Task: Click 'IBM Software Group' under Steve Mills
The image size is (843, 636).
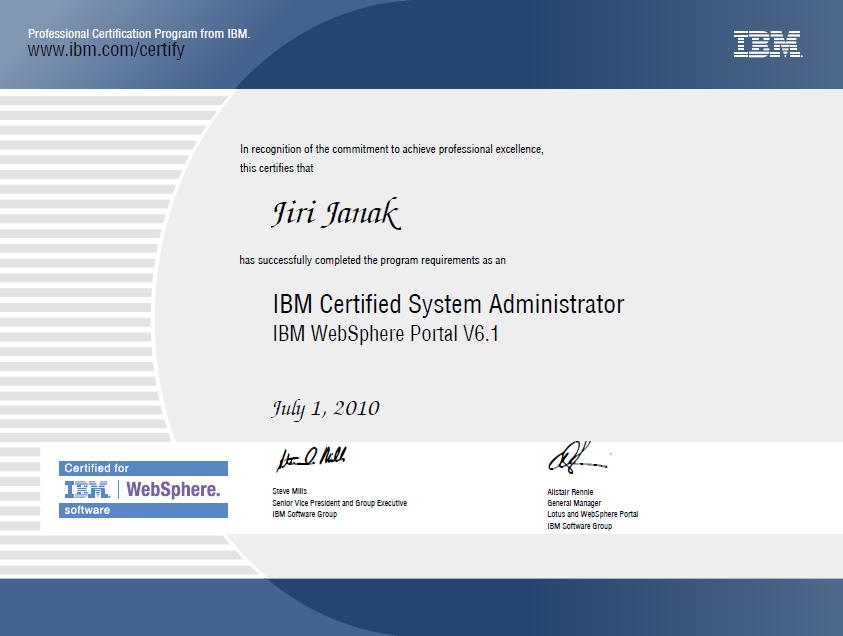Action: point(304,514)
